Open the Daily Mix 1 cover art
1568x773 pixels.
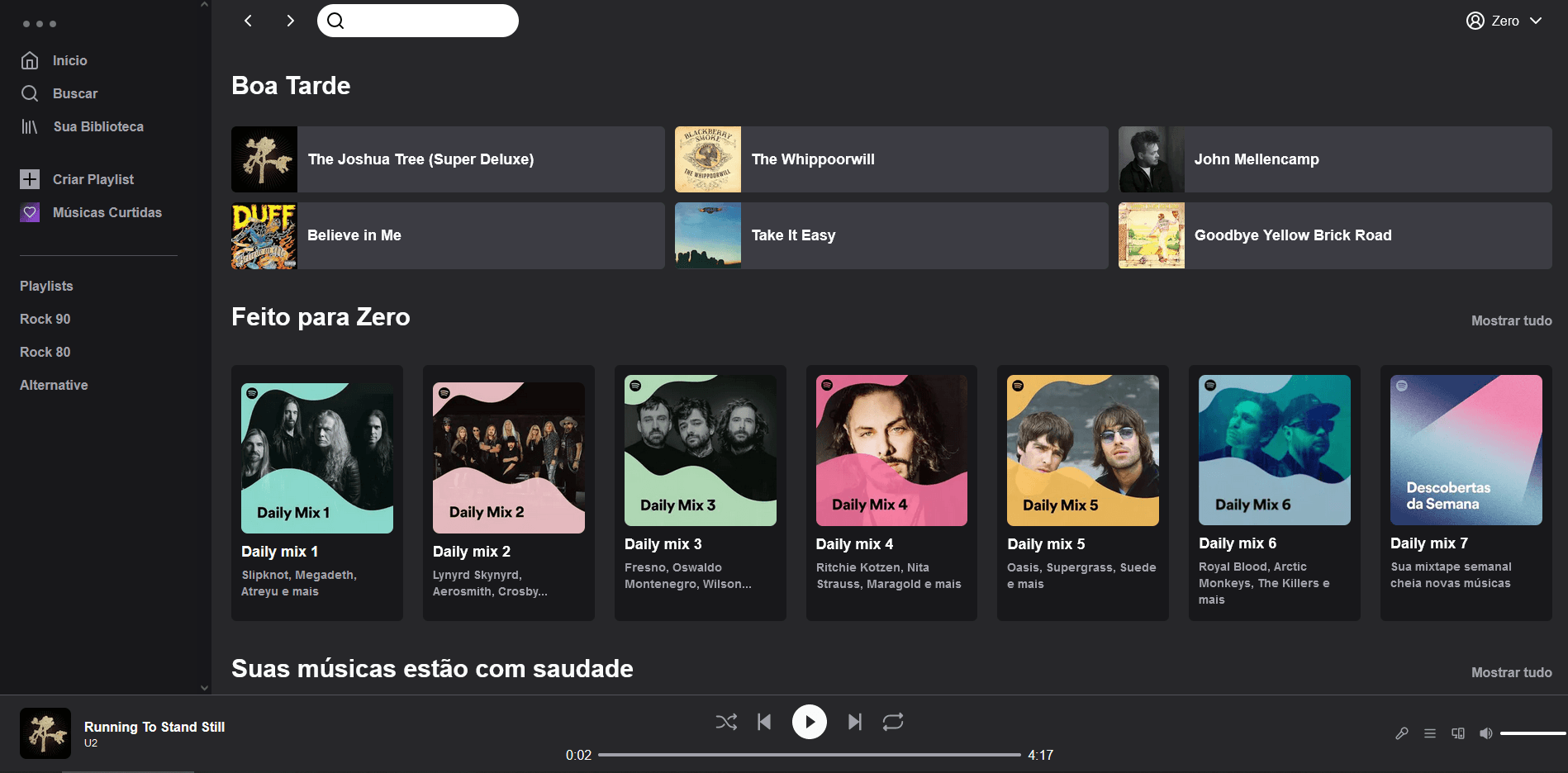click(317, 458)
